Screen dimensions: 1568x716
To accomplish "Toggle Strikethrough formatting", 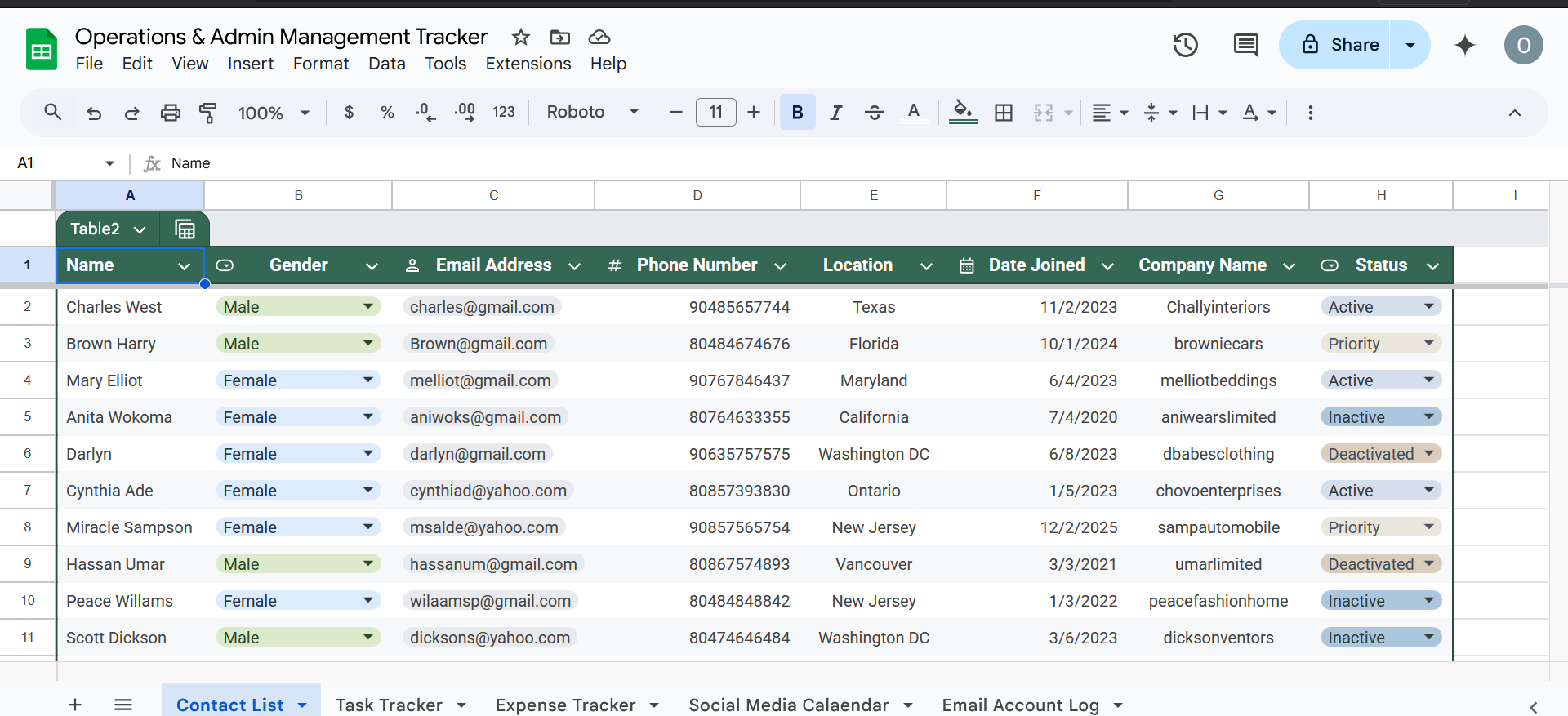I will (x=875, y=113).
